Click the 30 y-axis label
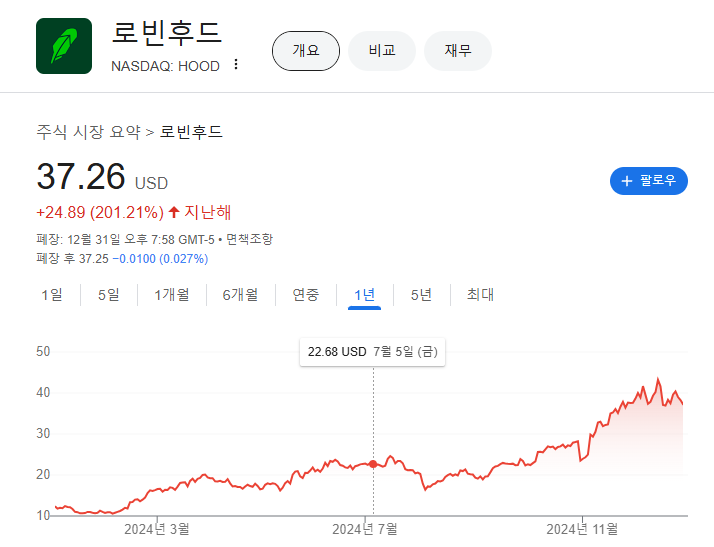Viewport: 714px width, 547px height. pos(43,434)
